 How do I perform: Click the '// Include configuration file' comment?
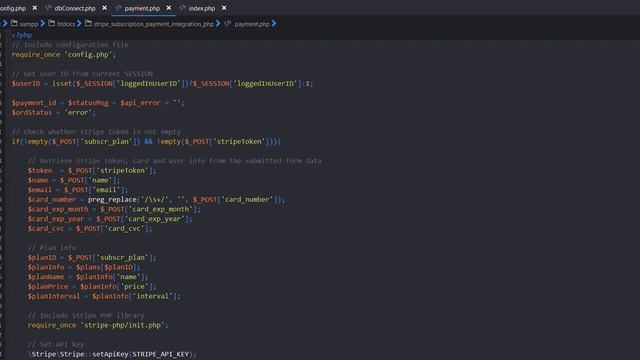[x=70, y=45]
